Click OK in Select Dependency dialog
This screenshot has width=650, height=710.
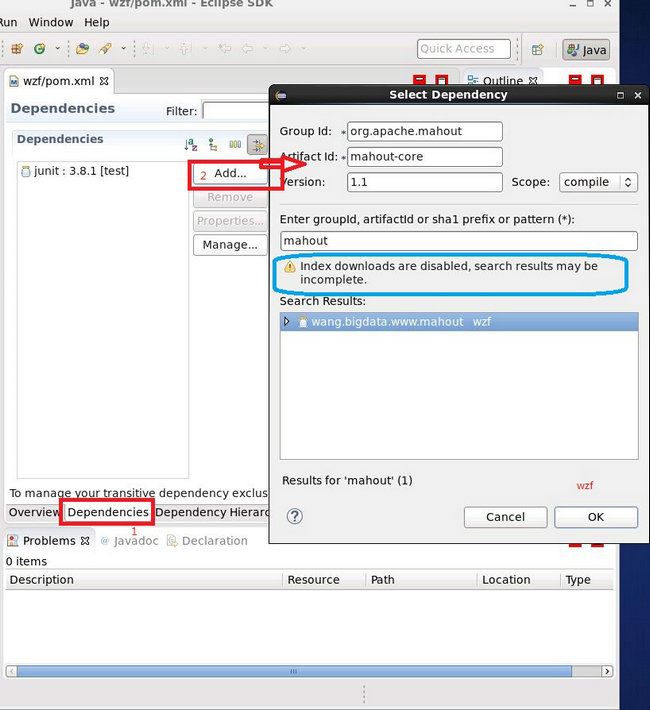coord(596,517)
